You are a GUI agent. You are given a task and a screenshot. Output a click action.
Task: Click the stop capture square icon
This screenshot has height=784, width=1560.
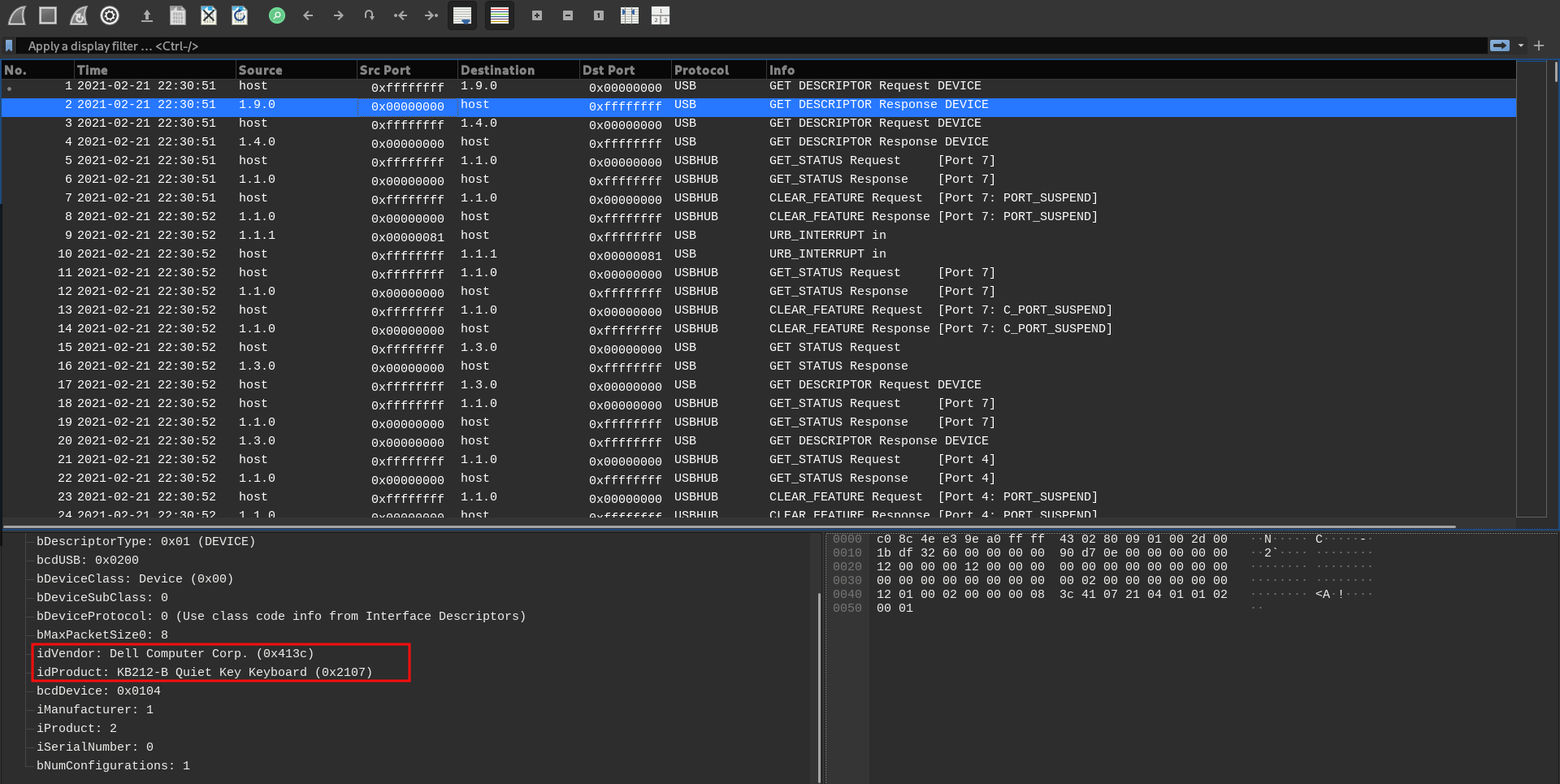coord(48,15)
